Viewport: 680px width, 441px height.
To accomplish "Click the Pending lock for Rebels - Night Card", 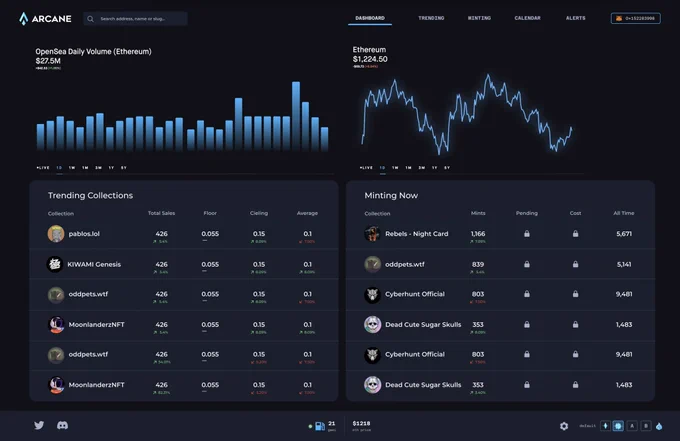I will pyautogui.click(x=526, y=234).
